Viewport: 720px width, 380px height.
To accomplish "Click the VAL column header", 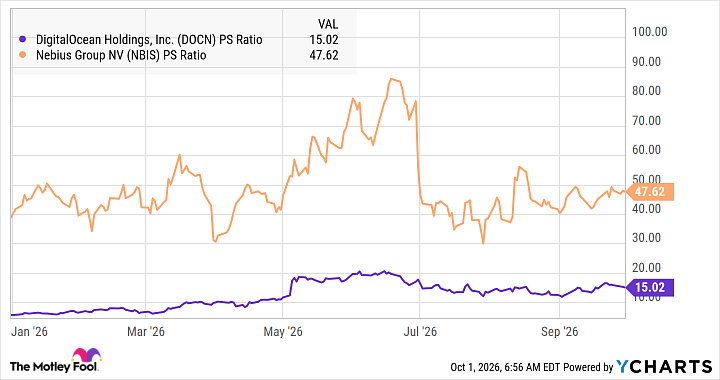I will (328, 24).
